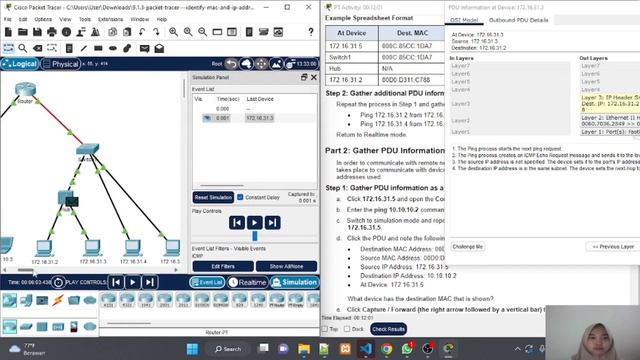Open a file with the folder icon

pyautogui.click(x=23, y=32)
